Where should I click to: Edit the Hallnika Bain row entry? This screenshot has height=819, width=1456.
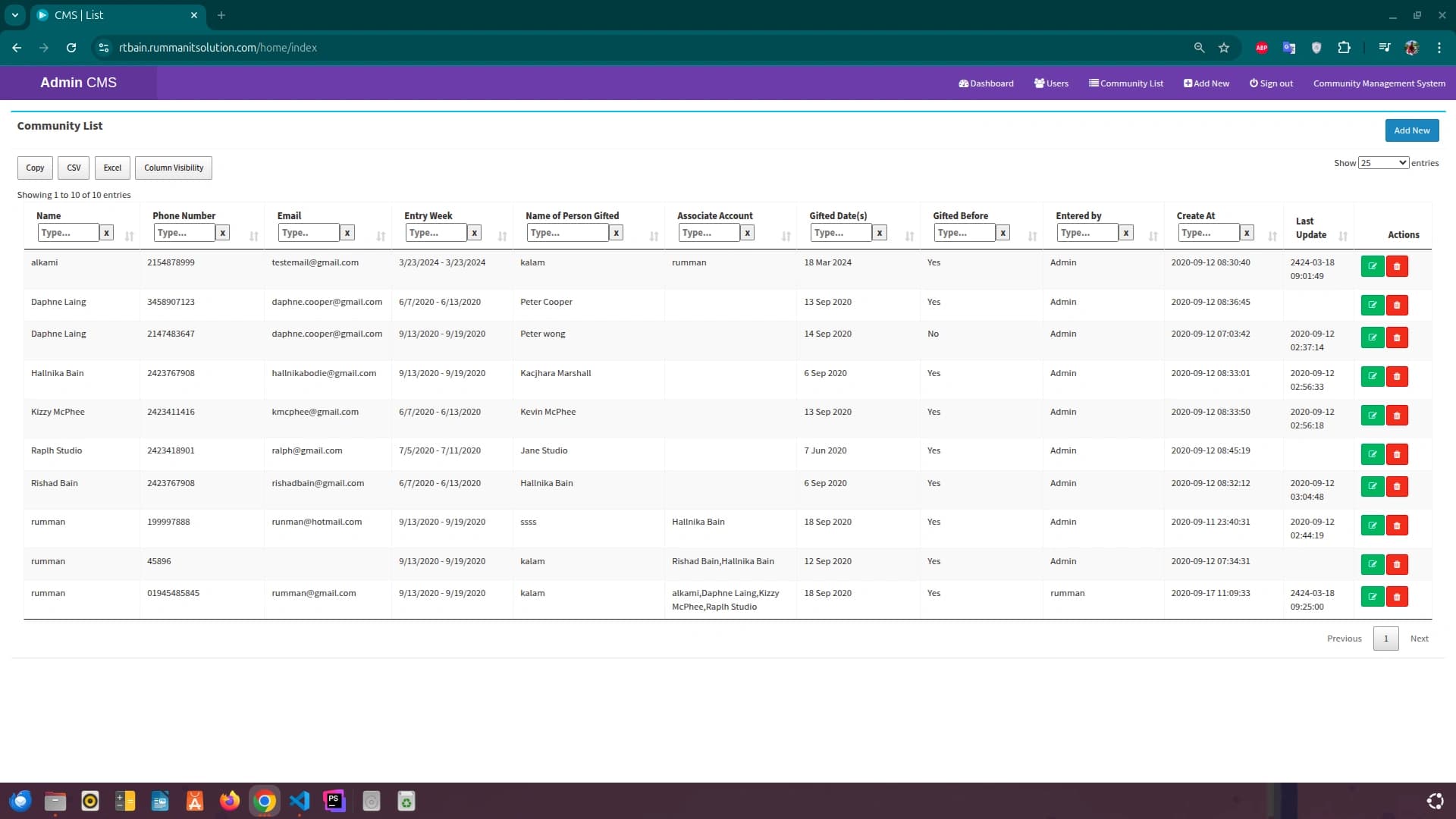1373,377
